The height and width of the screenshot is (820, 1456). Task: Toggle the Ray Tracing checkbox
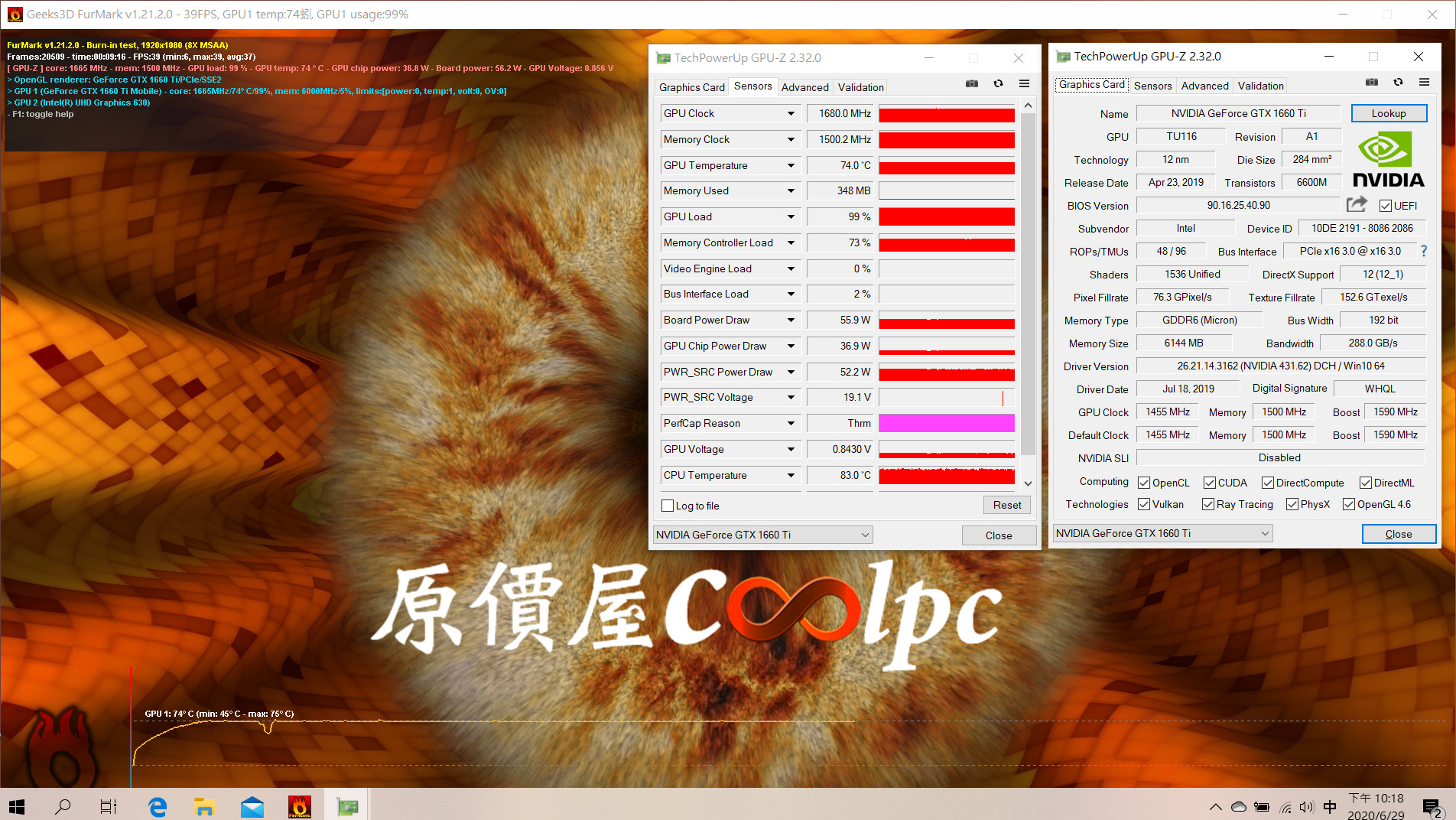coord(1208,504)
